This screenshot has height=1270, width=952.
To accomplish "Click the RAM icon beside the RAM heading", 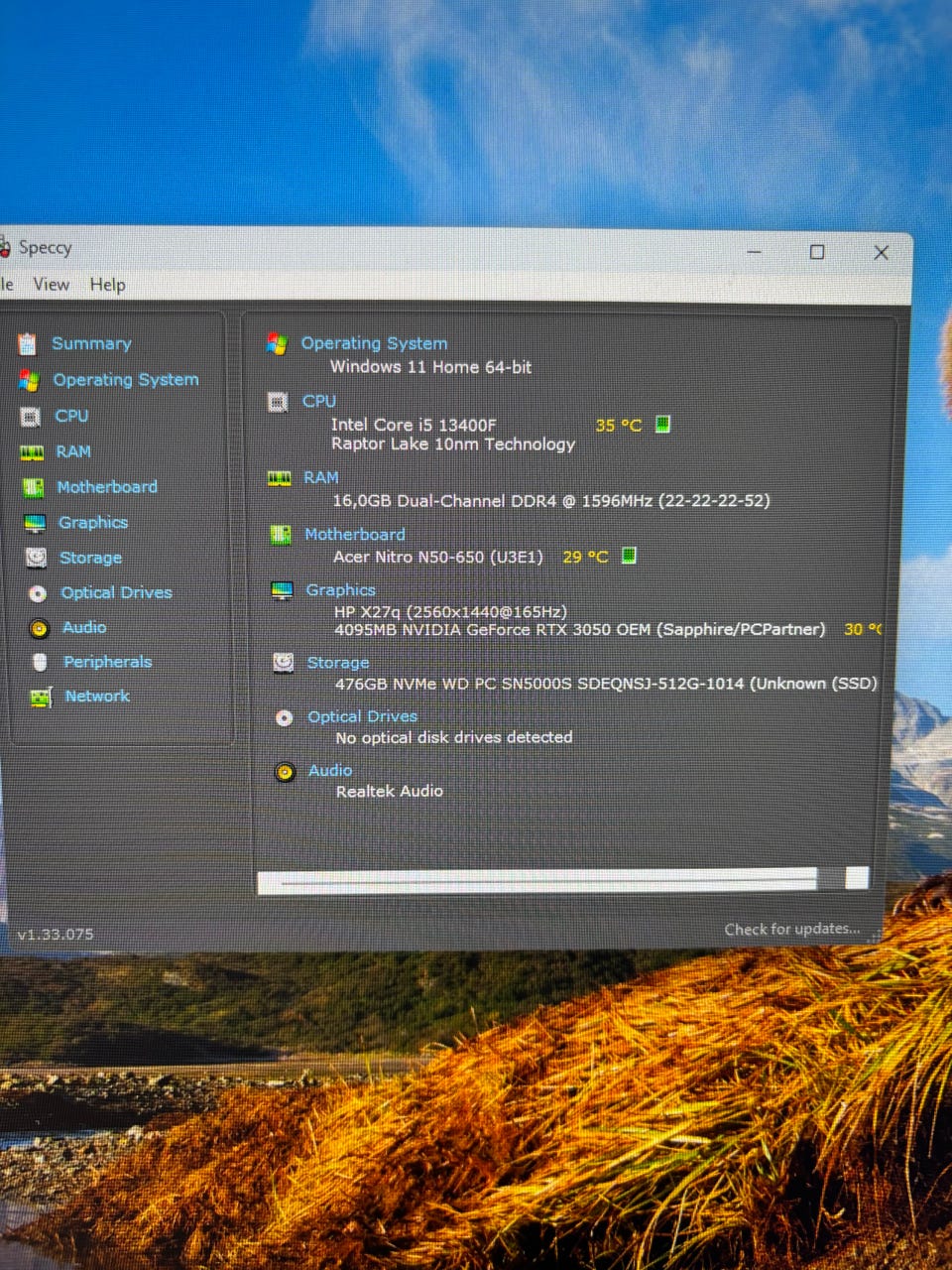I will point(279,478).
